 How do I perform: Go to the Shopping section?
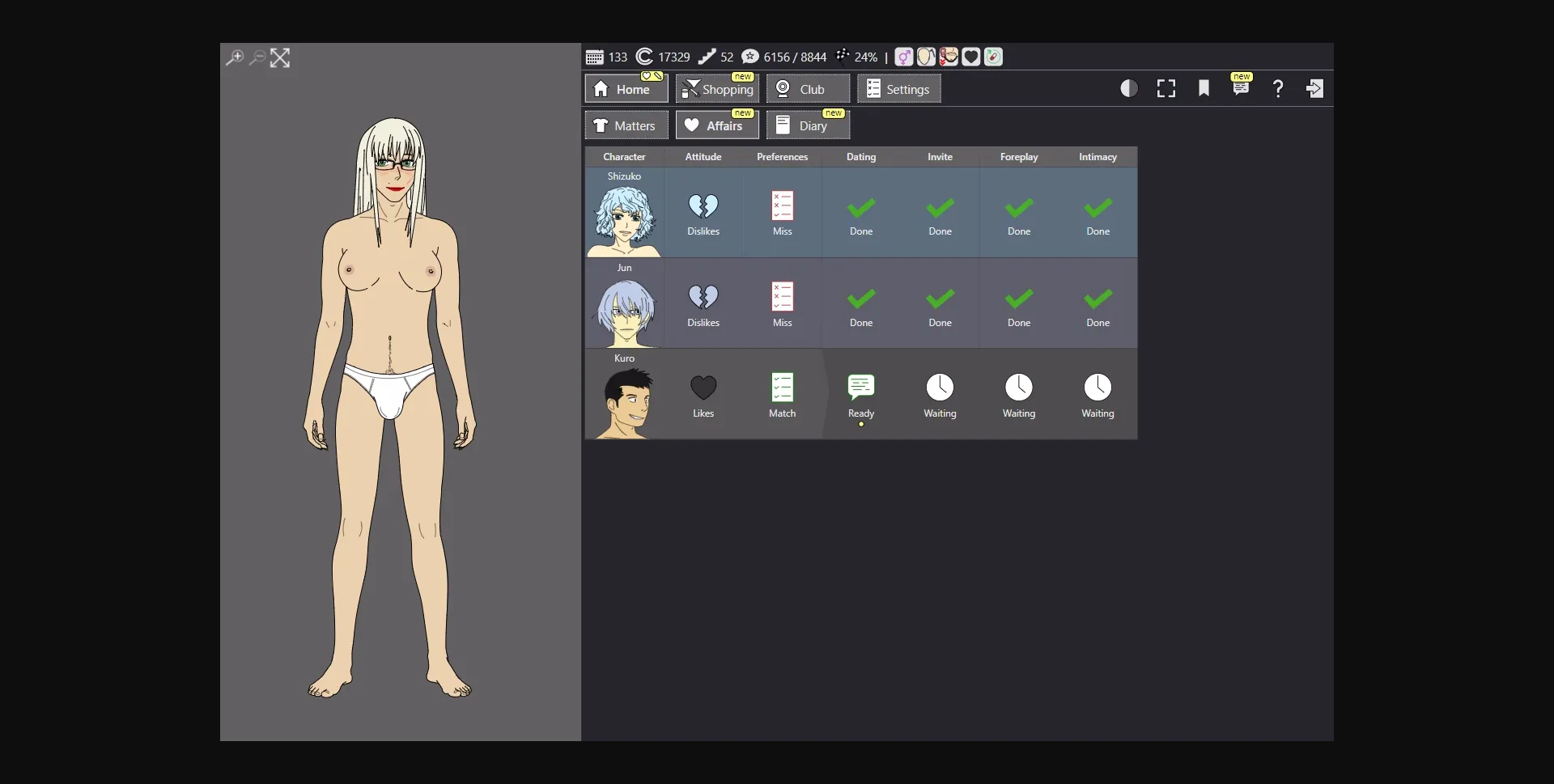[x=717, y=89]
